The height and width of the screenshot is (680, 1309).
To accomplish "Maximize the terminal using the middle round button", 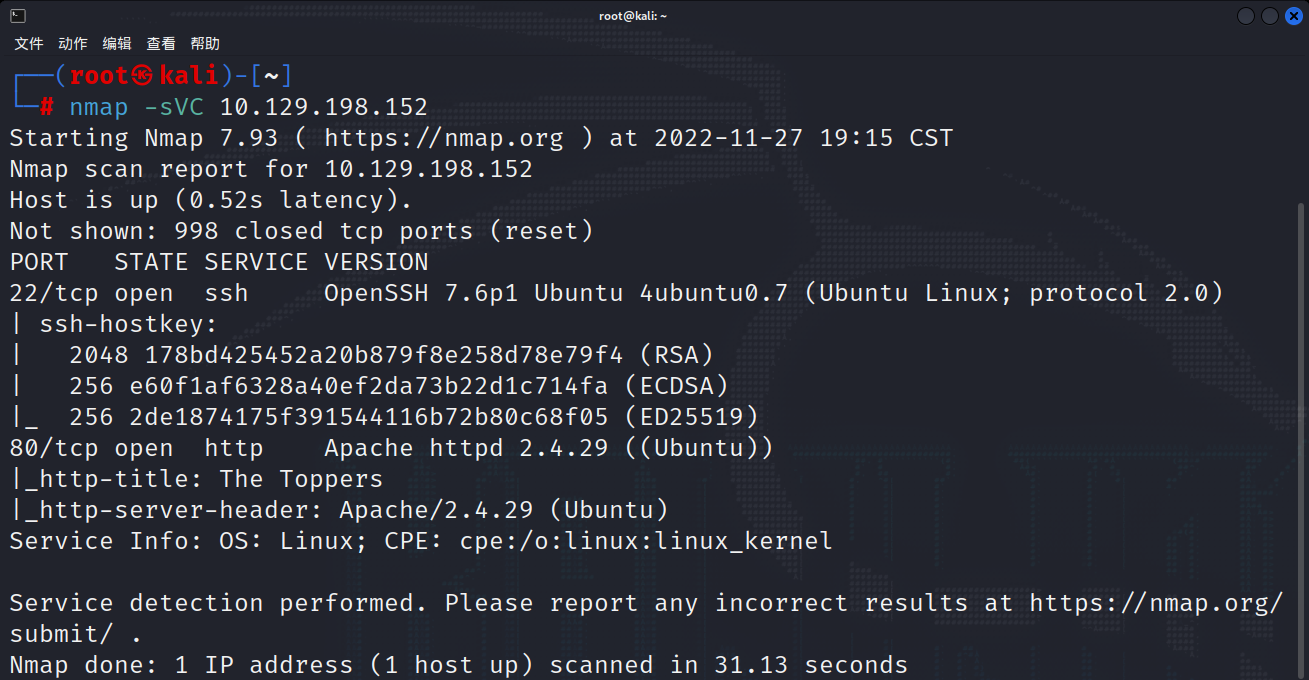I will click(x=1269, y=16).
